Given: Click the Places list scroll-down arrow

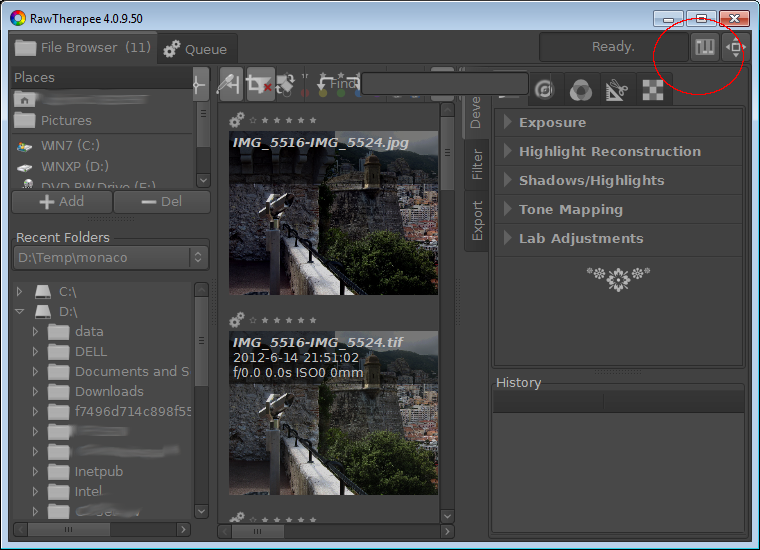Looking at the screenshot, I should 204,180.
